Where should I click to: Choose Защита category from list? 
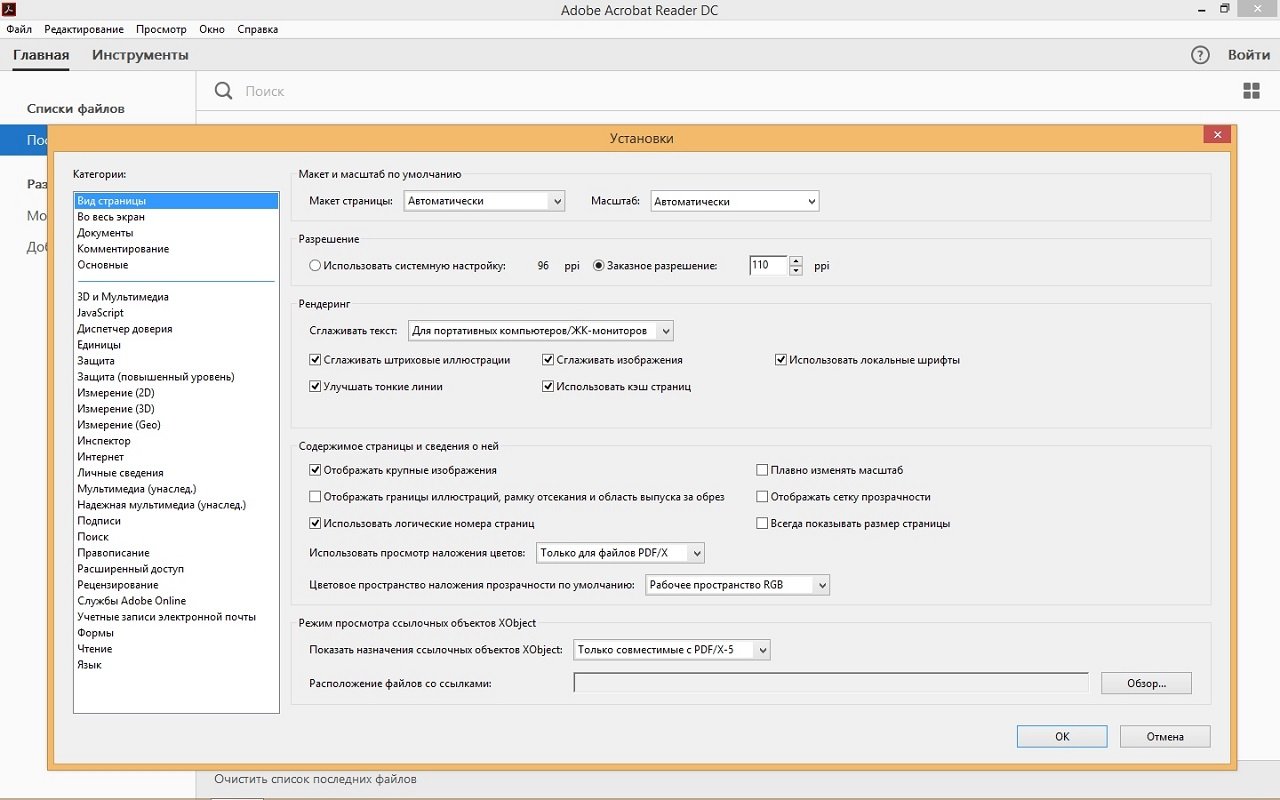tap(96, 361)
